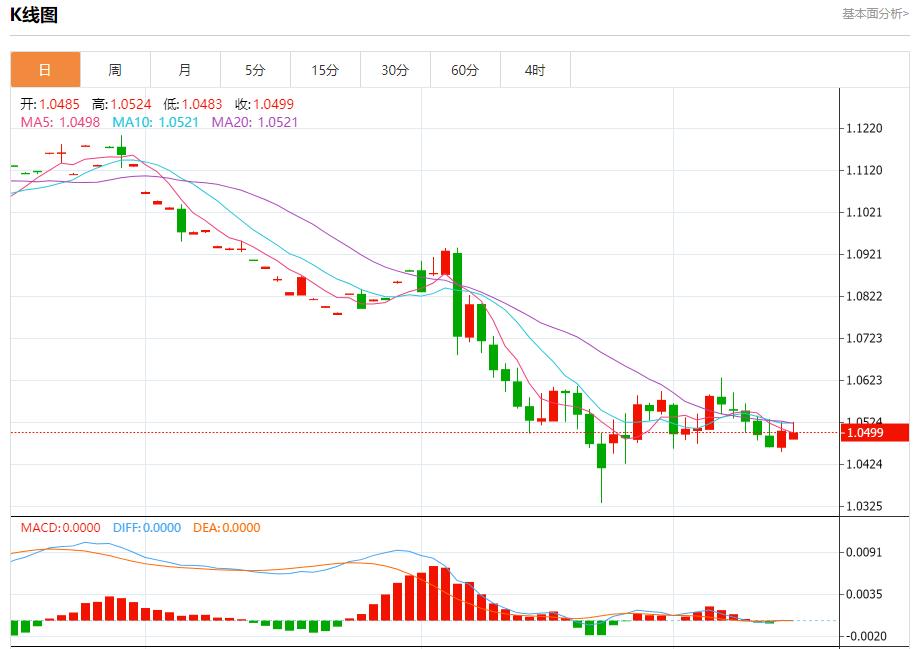Open the 15分 interval tab
Screen dimensions: 917x649
point(325,70)
